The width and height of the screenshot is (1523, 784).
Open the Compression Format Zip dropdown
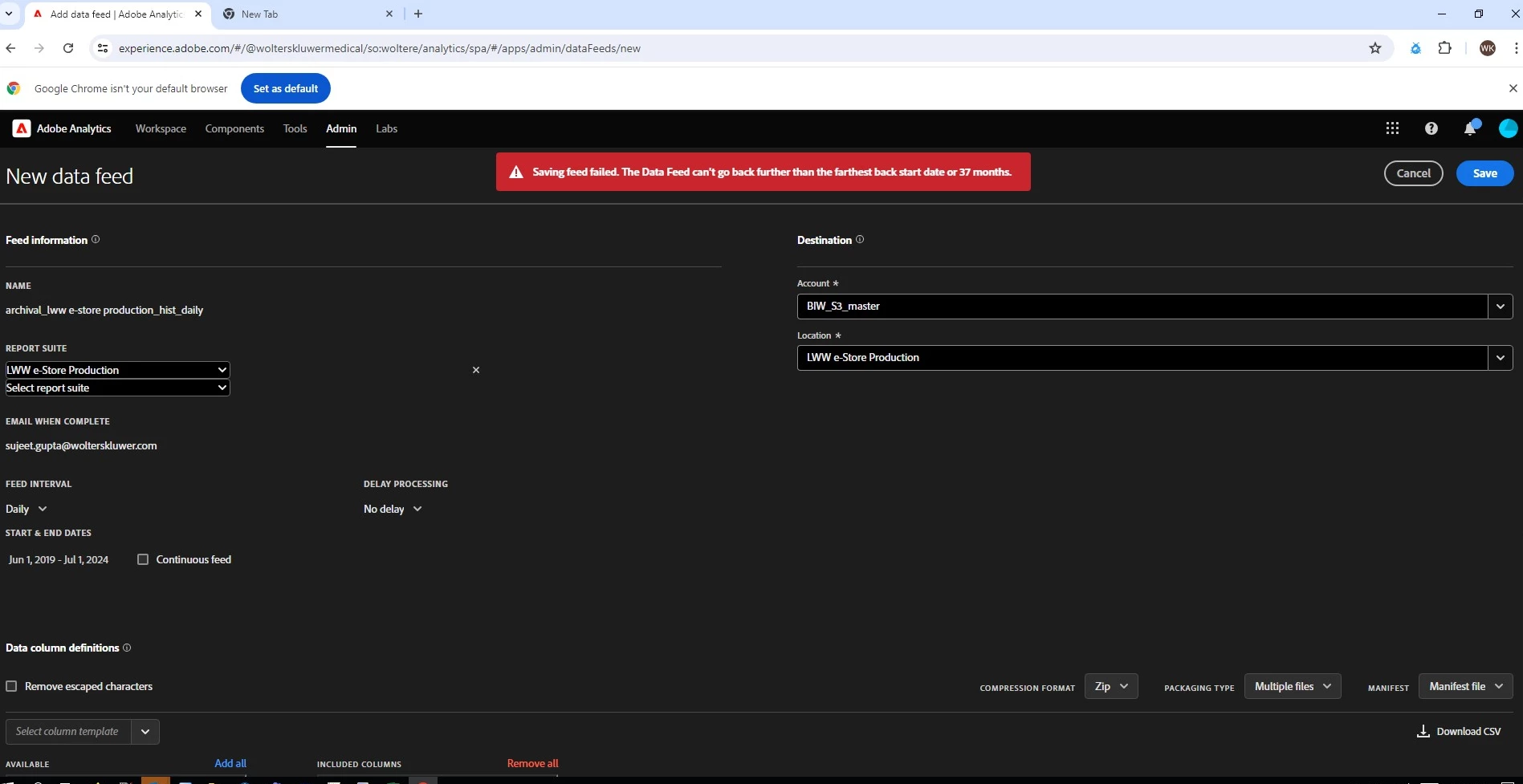pyautogui.click(x=1111, y=686)
